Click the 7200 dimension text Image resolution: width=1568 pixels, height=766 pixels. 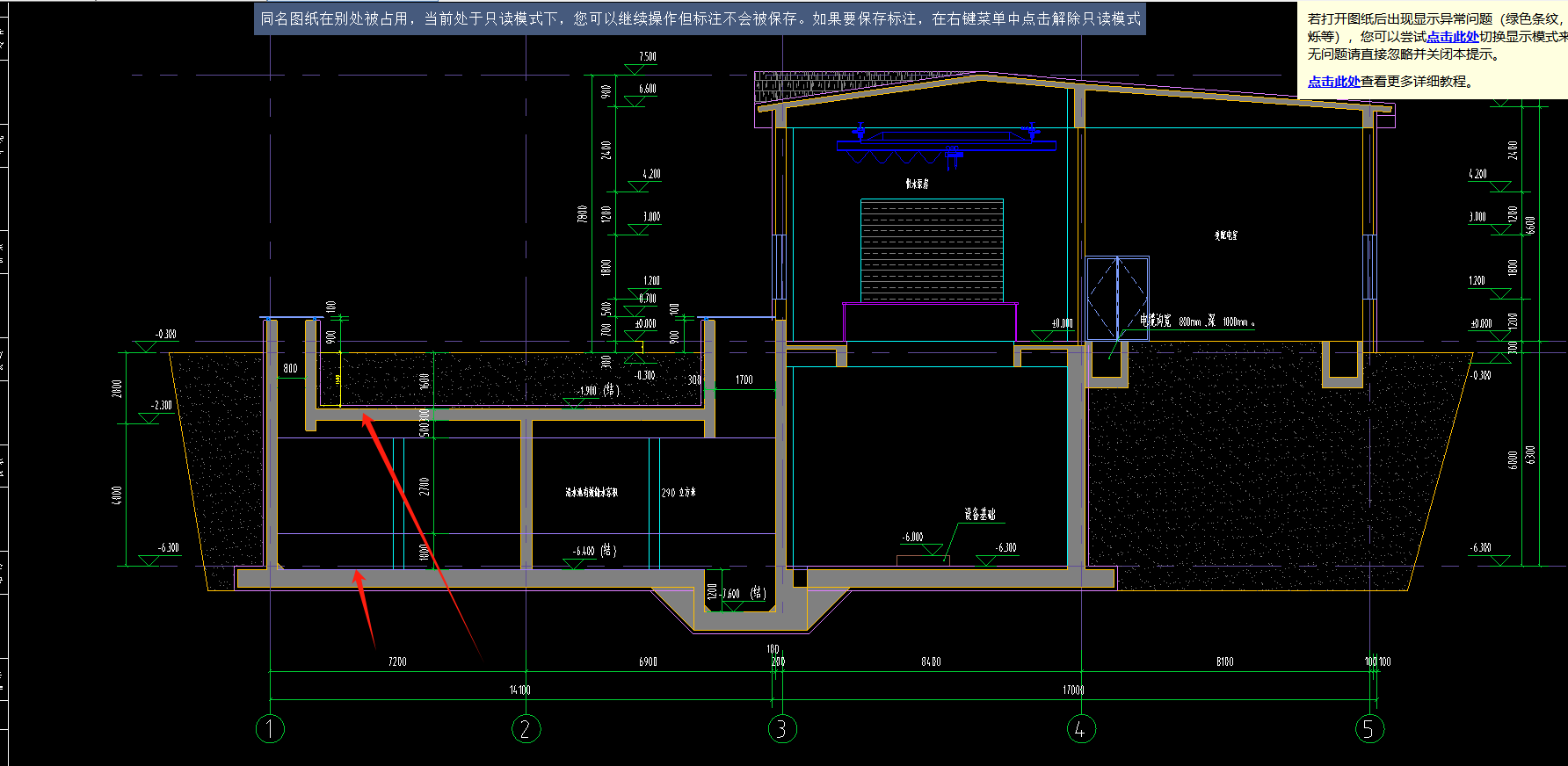pyautogui.click(x=397, y=661)
